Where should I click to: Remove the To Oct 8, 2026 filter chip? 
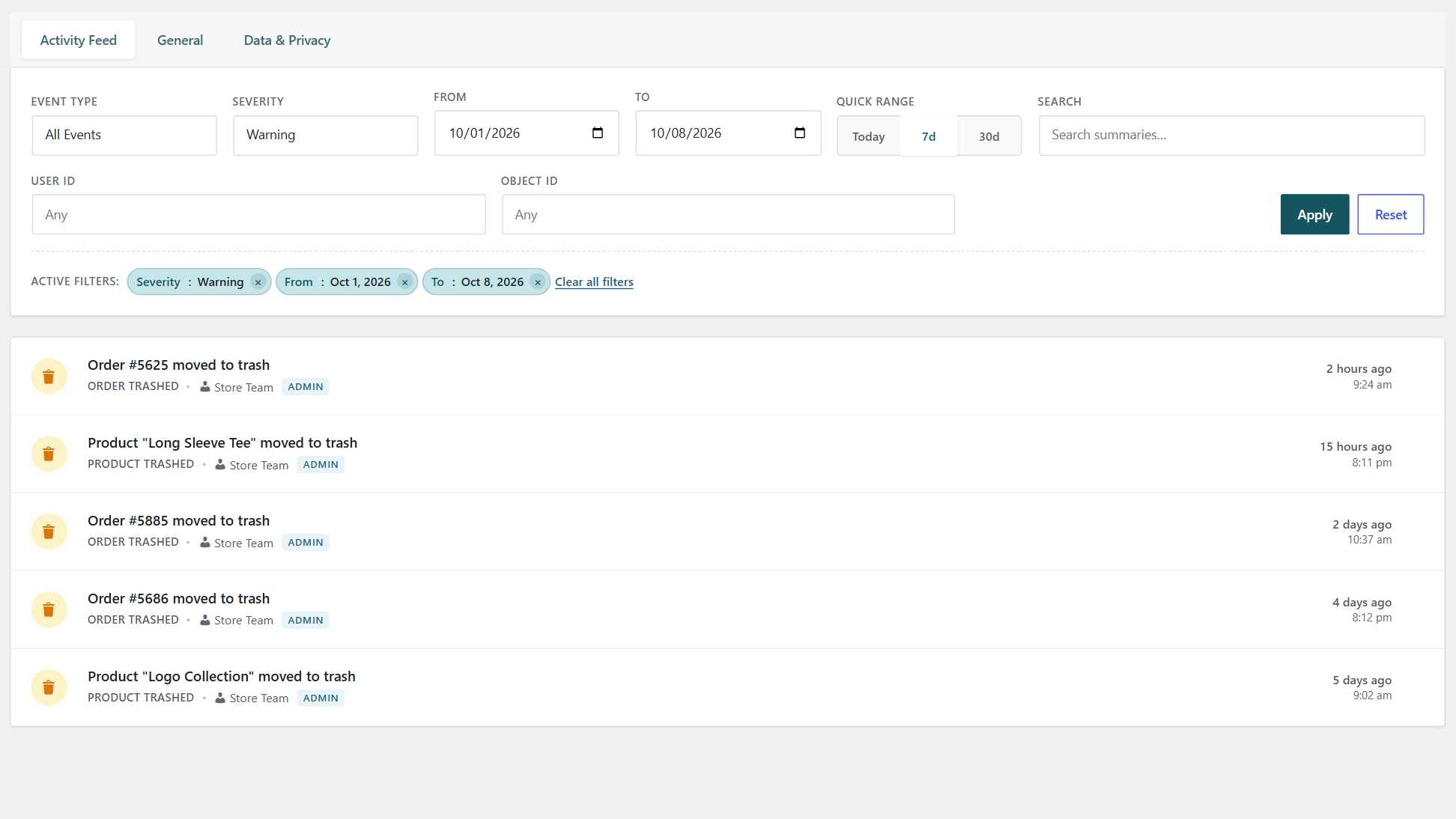click(x=537, y=282)
